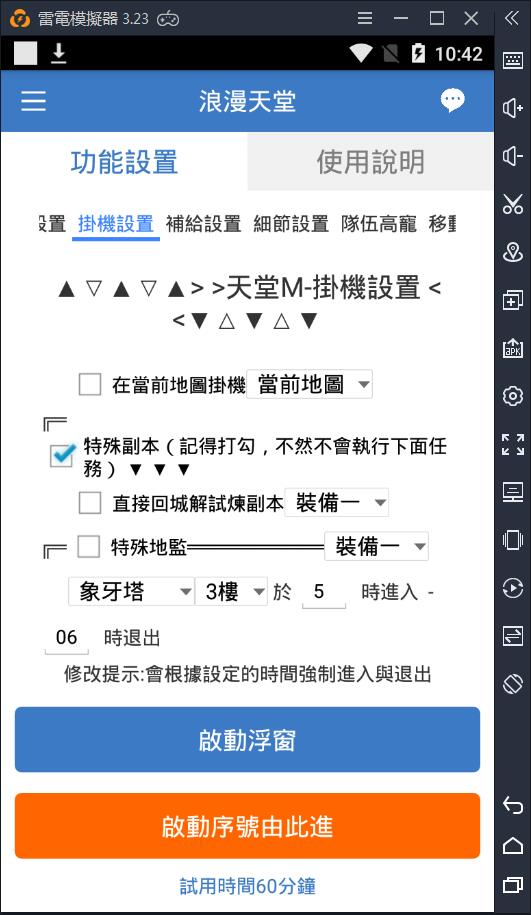Viewport: 531px width, 915px height.
Task: Switch to the 使用說明 tab
Action: (x=371, y=162)
